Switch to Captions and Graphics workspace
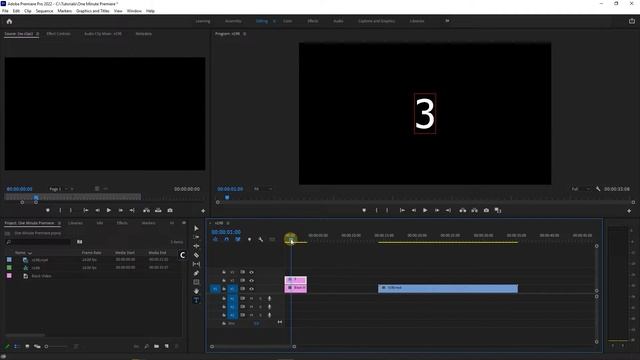 click(x=376, y=21)
